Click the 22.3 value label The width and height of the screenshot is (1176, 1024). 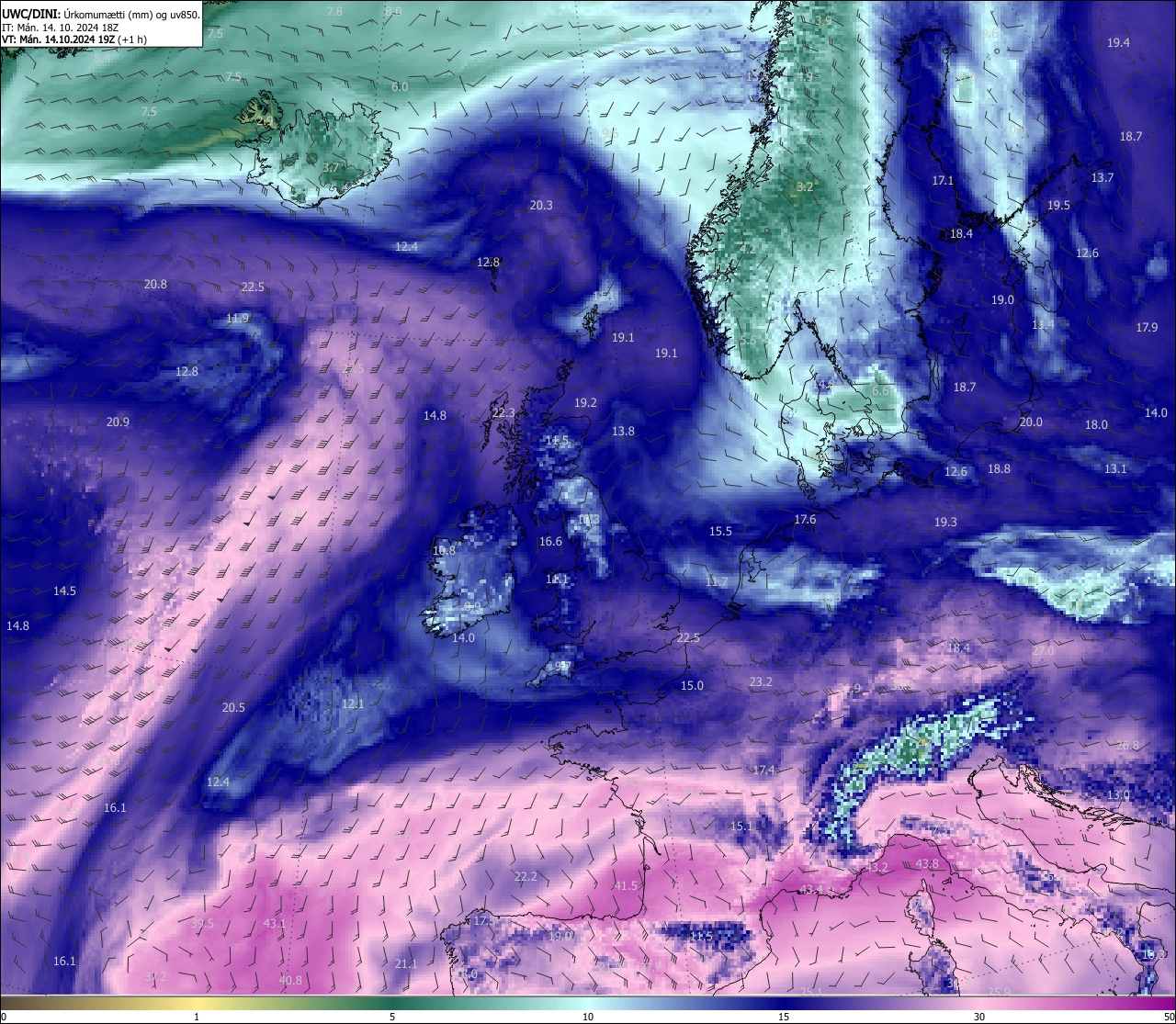503,413
